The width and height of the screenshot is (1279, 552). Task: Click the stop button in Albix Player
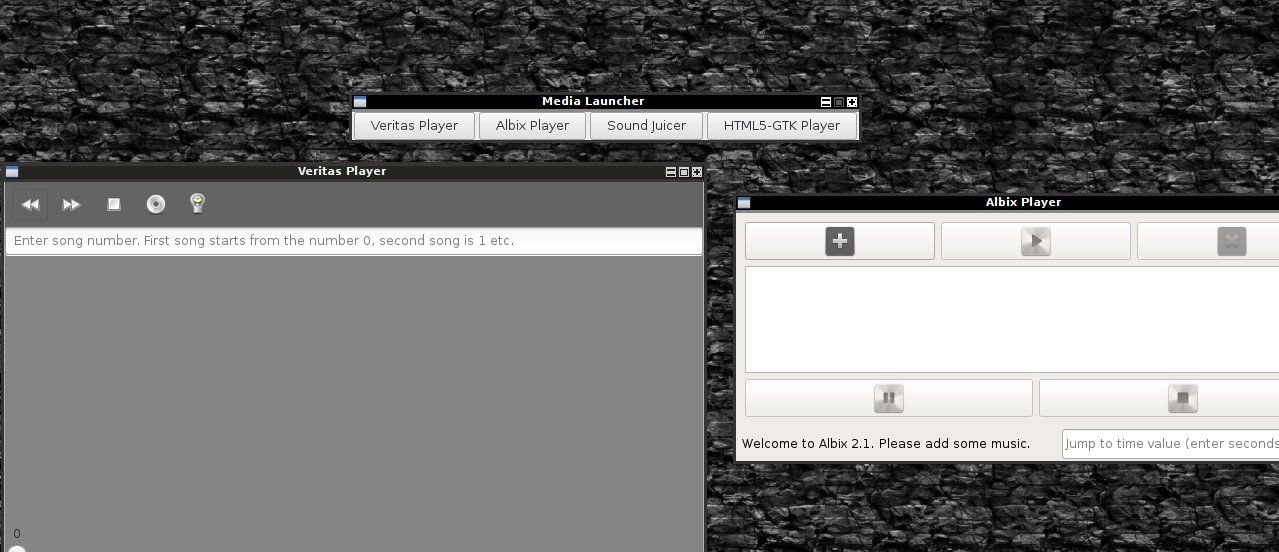(x=1159, y=398)
